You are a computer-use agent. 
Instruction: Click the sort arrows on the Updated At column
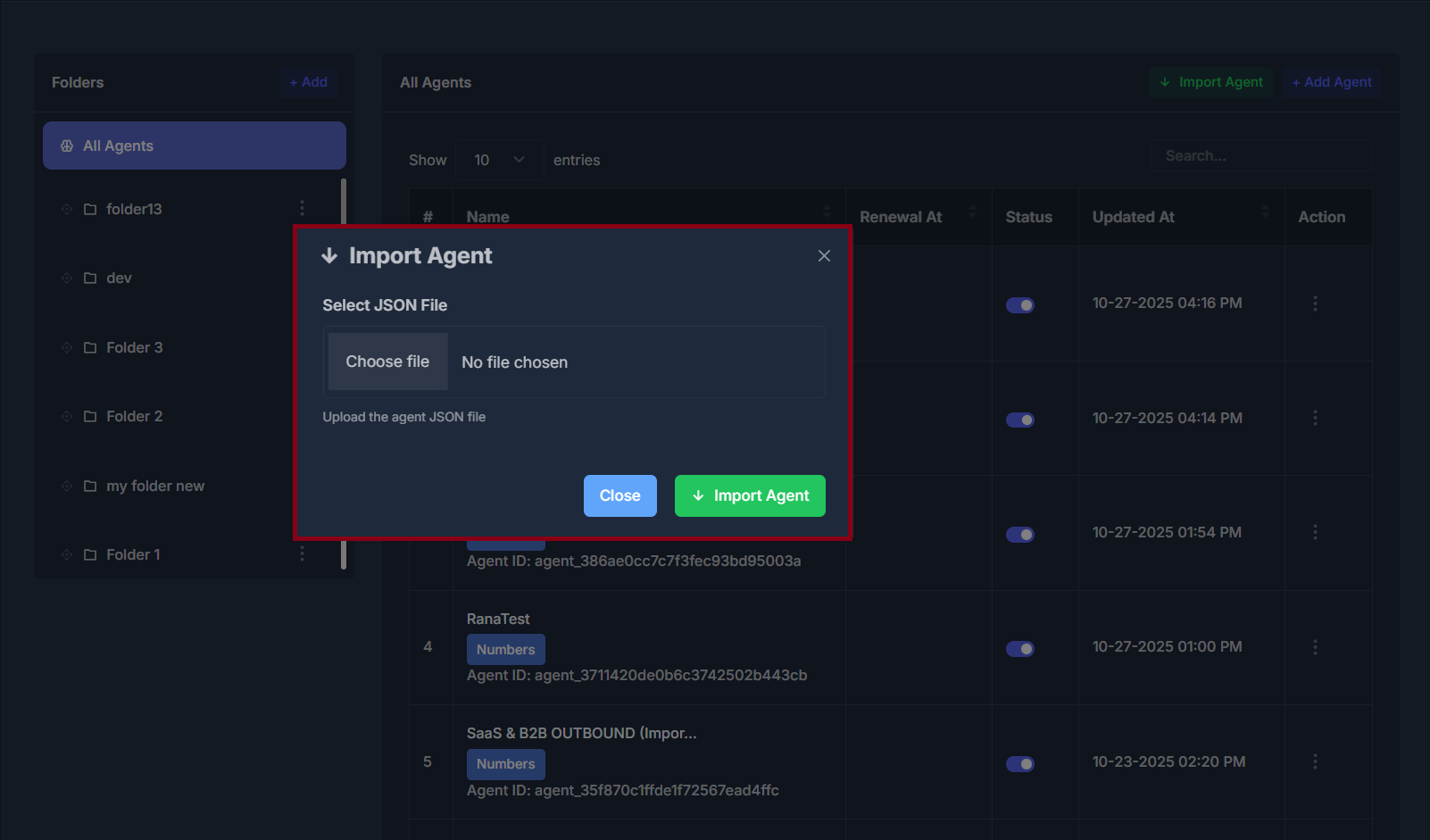click(1264, 212)
